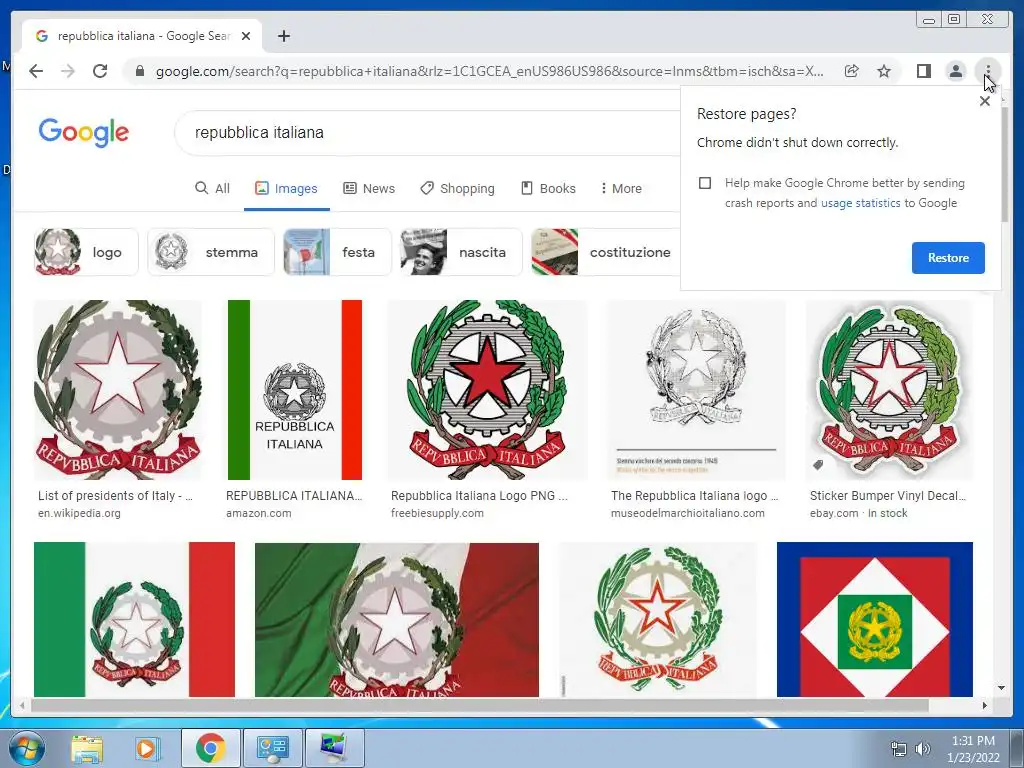Image resolution: width=1024 pixels, height=768 pixels.
Task: Open network status tray icon
Action: (x=899, y=749)
